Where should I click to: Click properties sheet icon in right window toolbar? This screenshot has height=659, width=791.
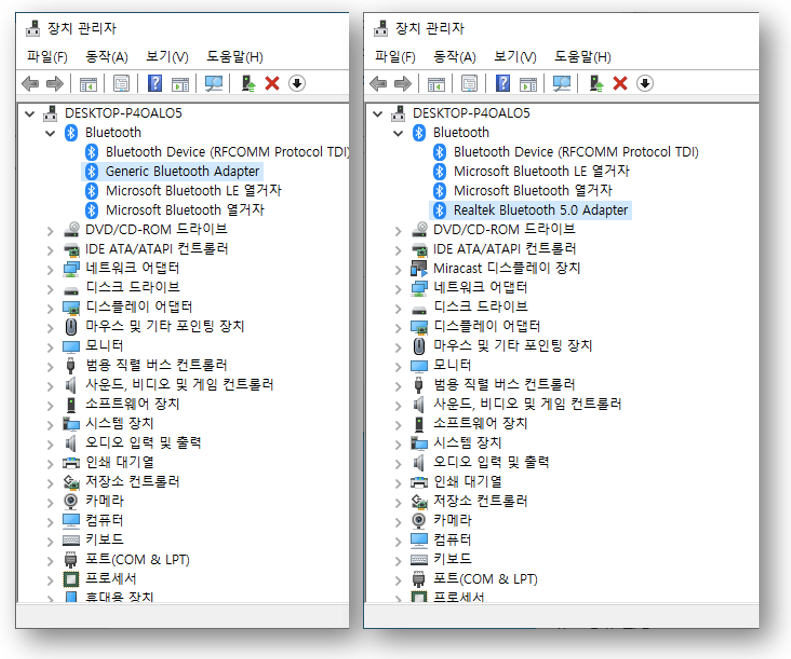click(x=470, y=83)
